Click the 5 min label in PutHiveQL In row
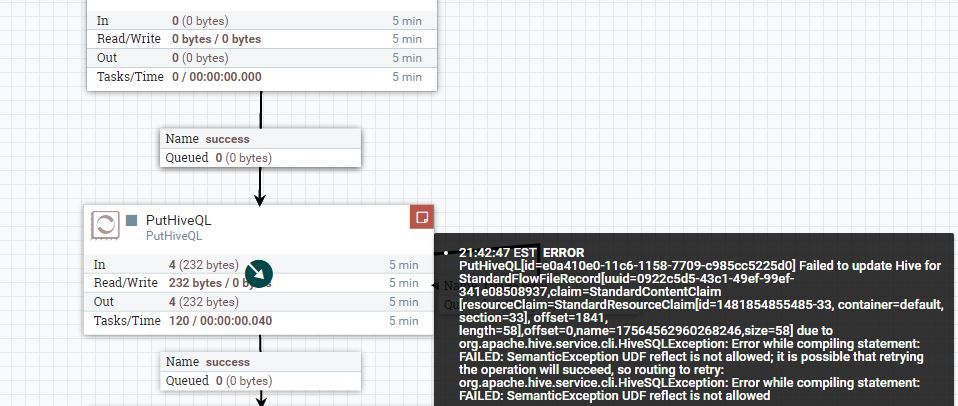958x406 pixels. point(404,265)
